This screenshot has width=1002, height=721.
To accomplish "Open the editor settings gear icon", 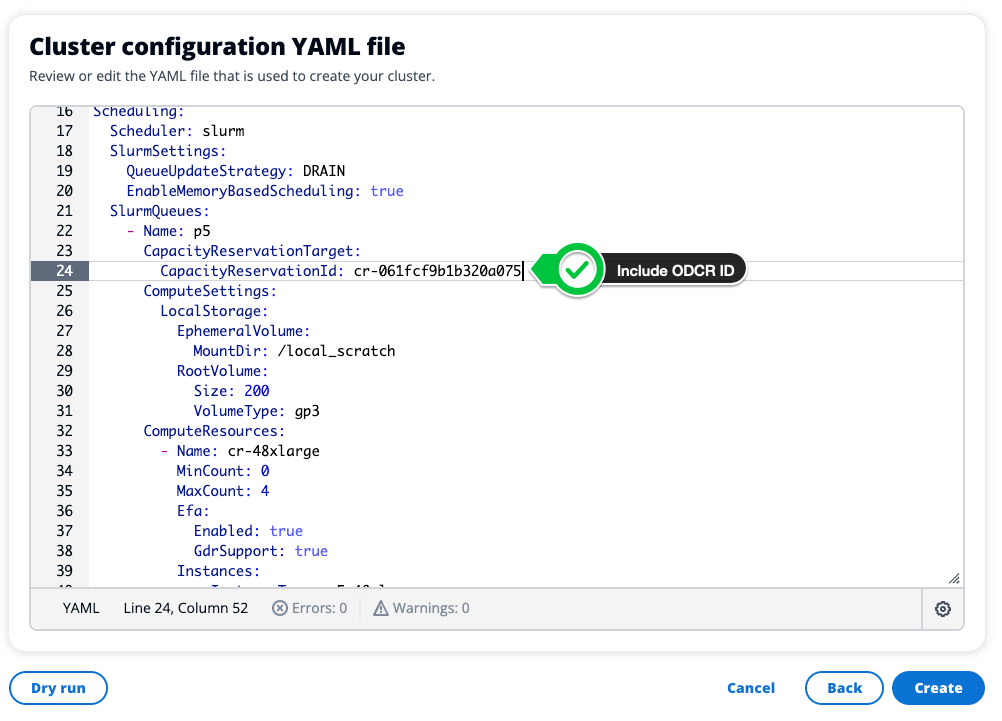I will tap(942, 609).
